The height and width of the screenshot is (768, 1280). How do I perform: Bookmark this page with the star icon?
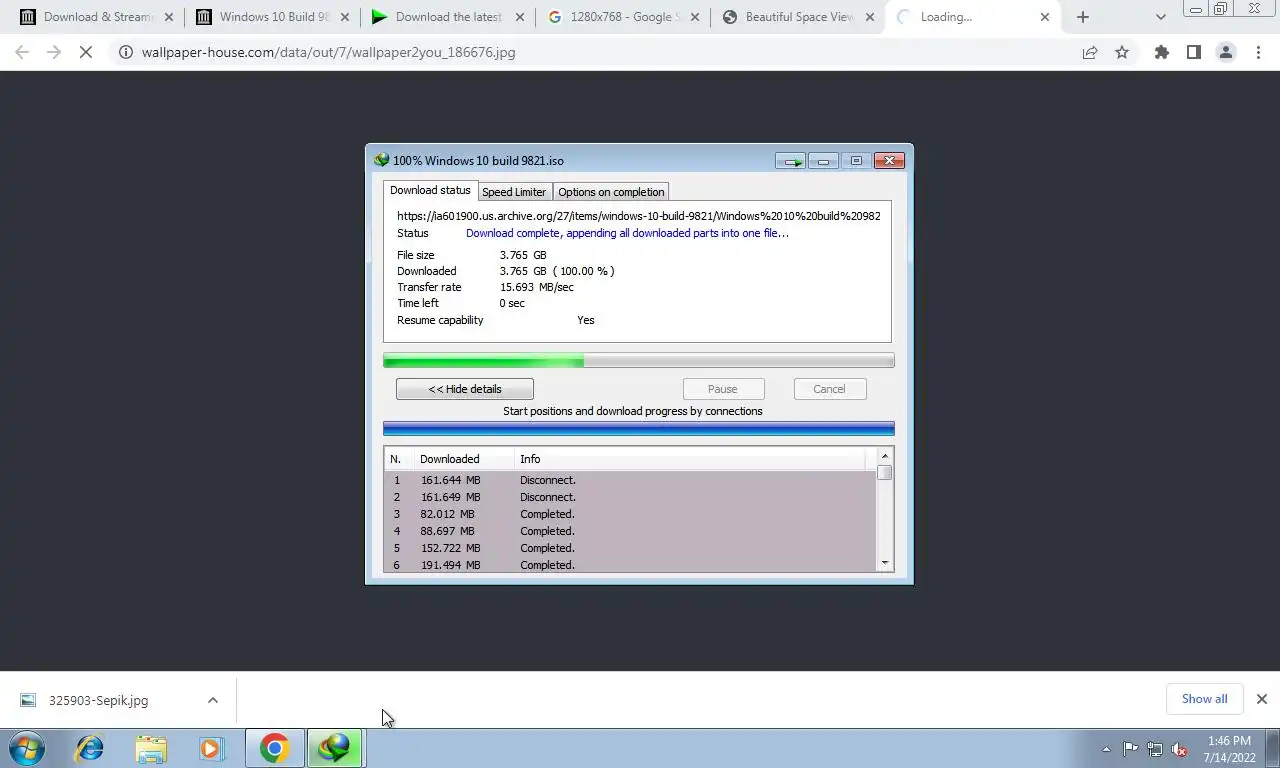(x=1122, y=52)
